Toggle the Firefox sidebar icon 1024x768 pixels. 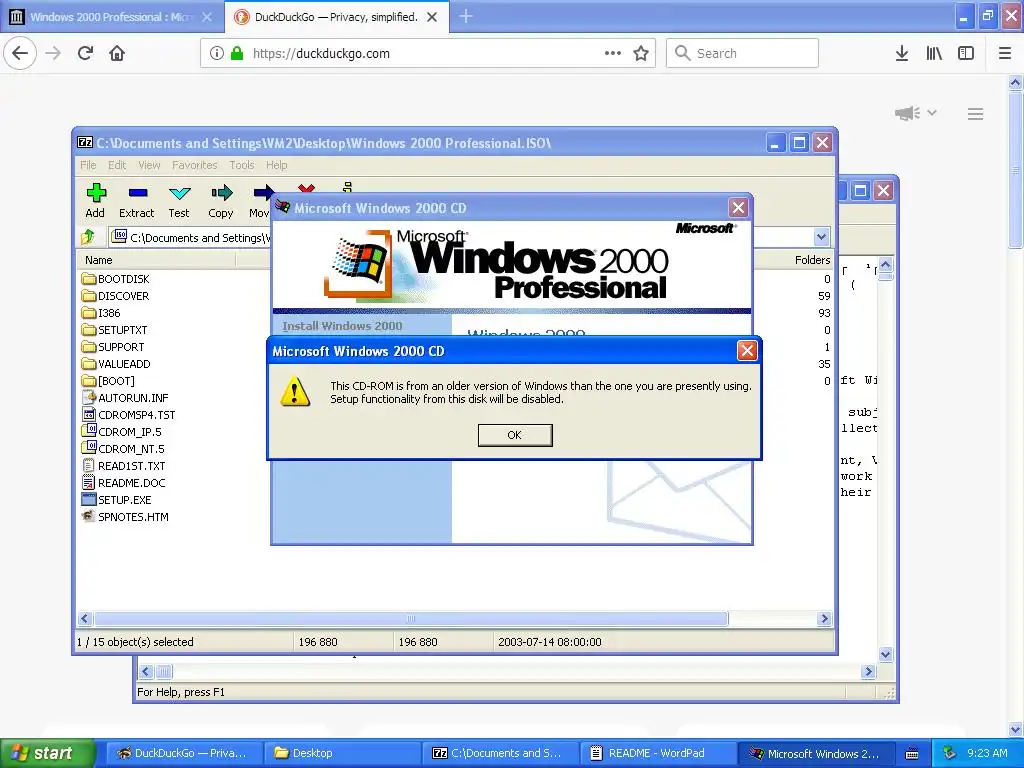pyautogui.click(x=966, y=53)
